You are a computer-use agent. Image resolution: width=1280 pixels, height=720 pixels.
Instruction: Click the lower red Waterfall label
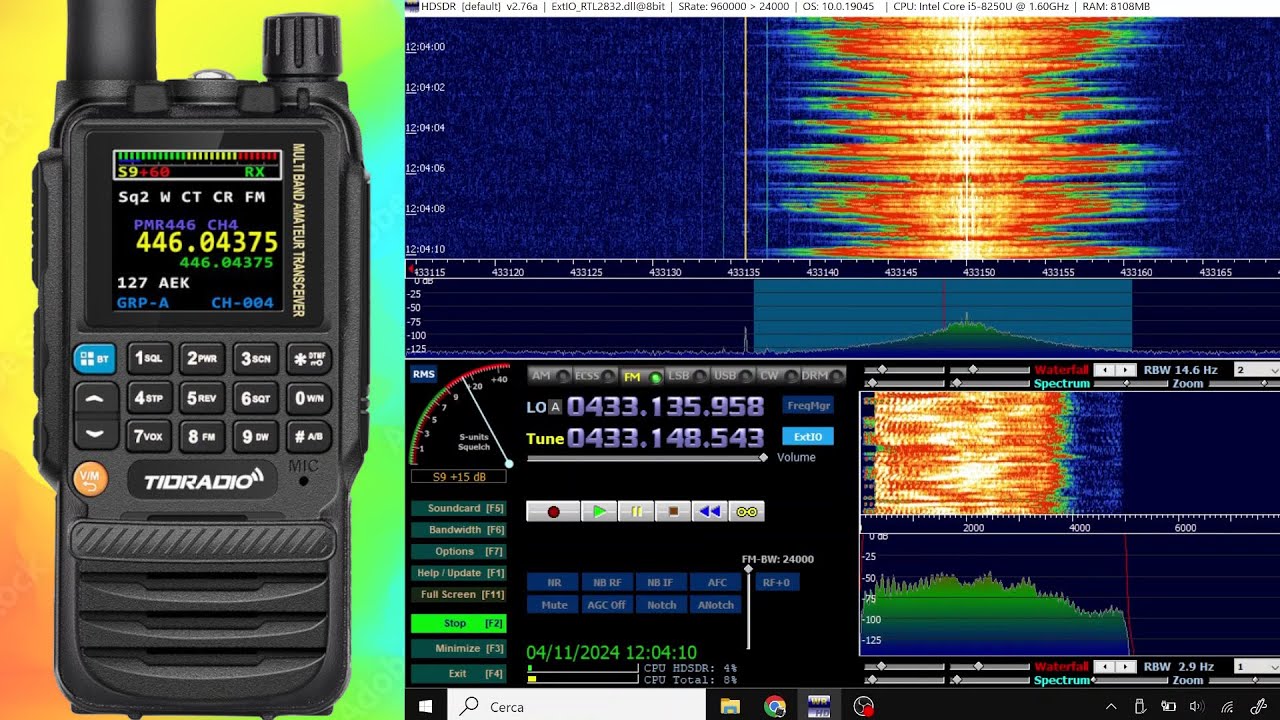1061,666
